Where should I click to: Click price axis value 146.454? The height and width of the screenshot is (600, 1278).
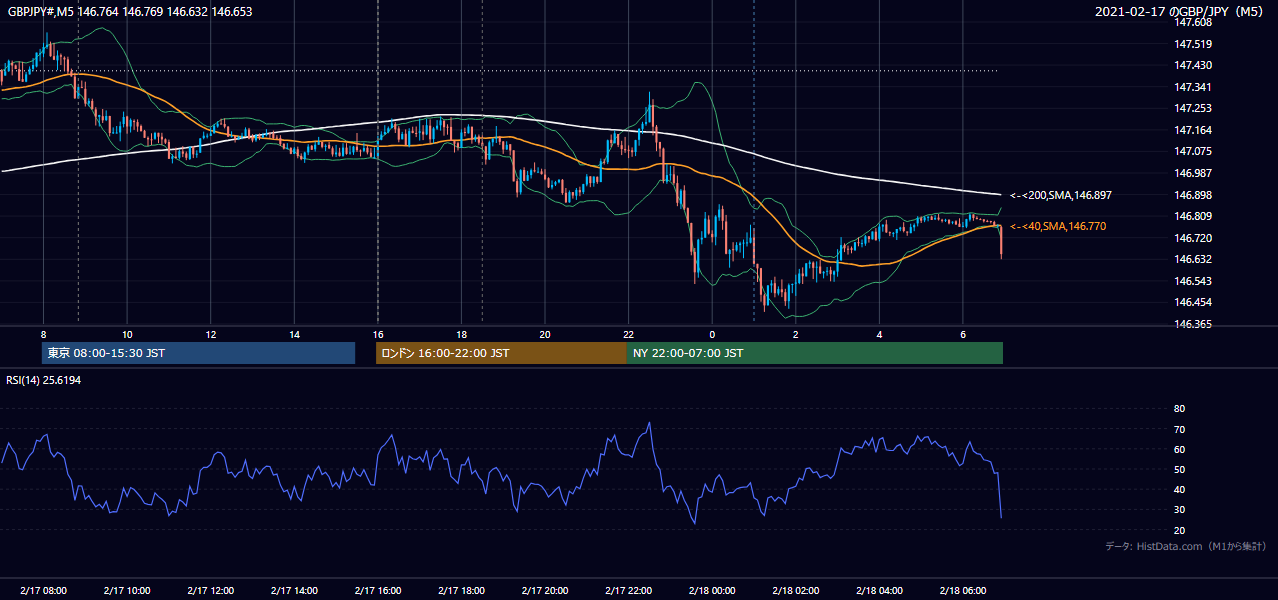pyautogui.click(x=1193, y=302)
